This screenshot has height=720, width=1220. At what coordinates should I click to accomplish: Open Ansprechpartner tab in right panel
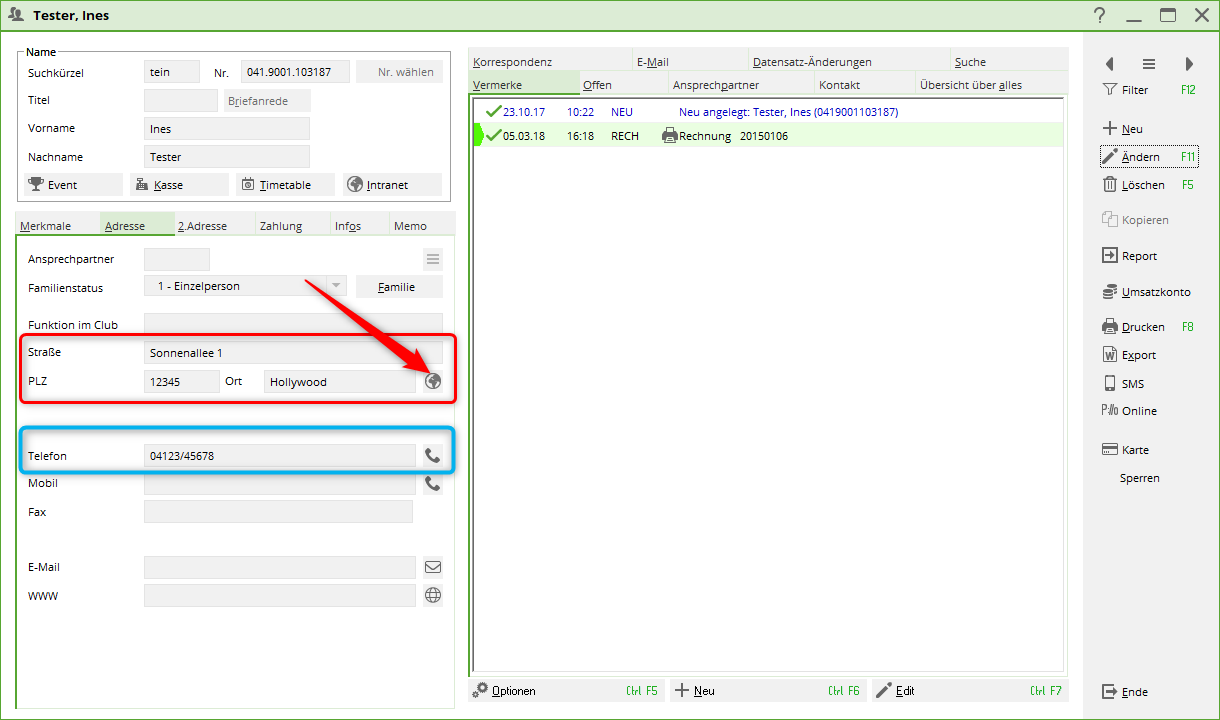pyautogui.click(x=743, y=84)
